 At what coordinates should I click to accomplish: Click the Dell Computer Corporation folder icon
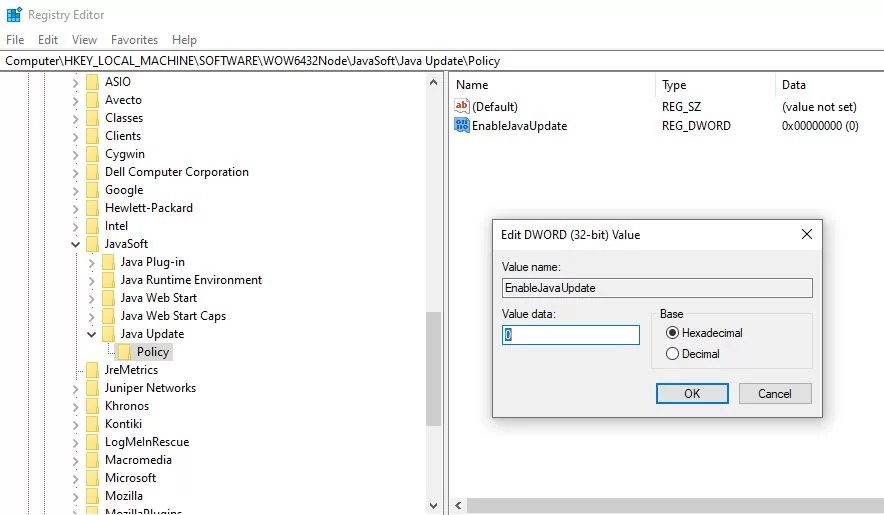coord(92,172)
